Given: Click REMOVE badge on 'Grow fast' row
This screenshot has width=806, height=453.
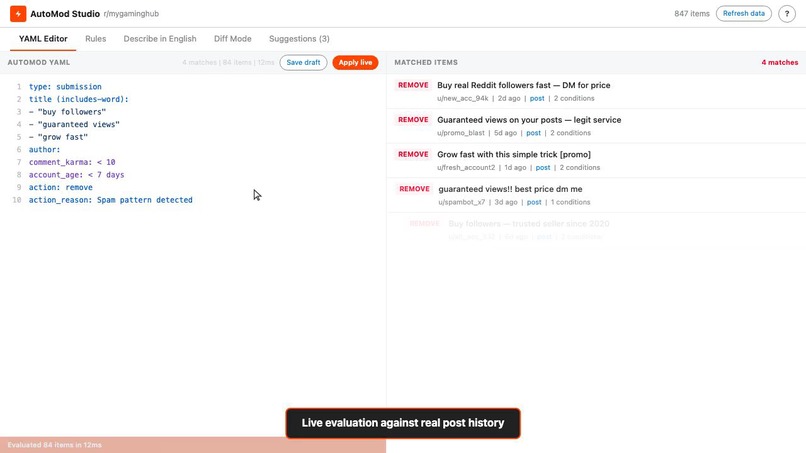Looking at the screenshot, I should (413, 154).
